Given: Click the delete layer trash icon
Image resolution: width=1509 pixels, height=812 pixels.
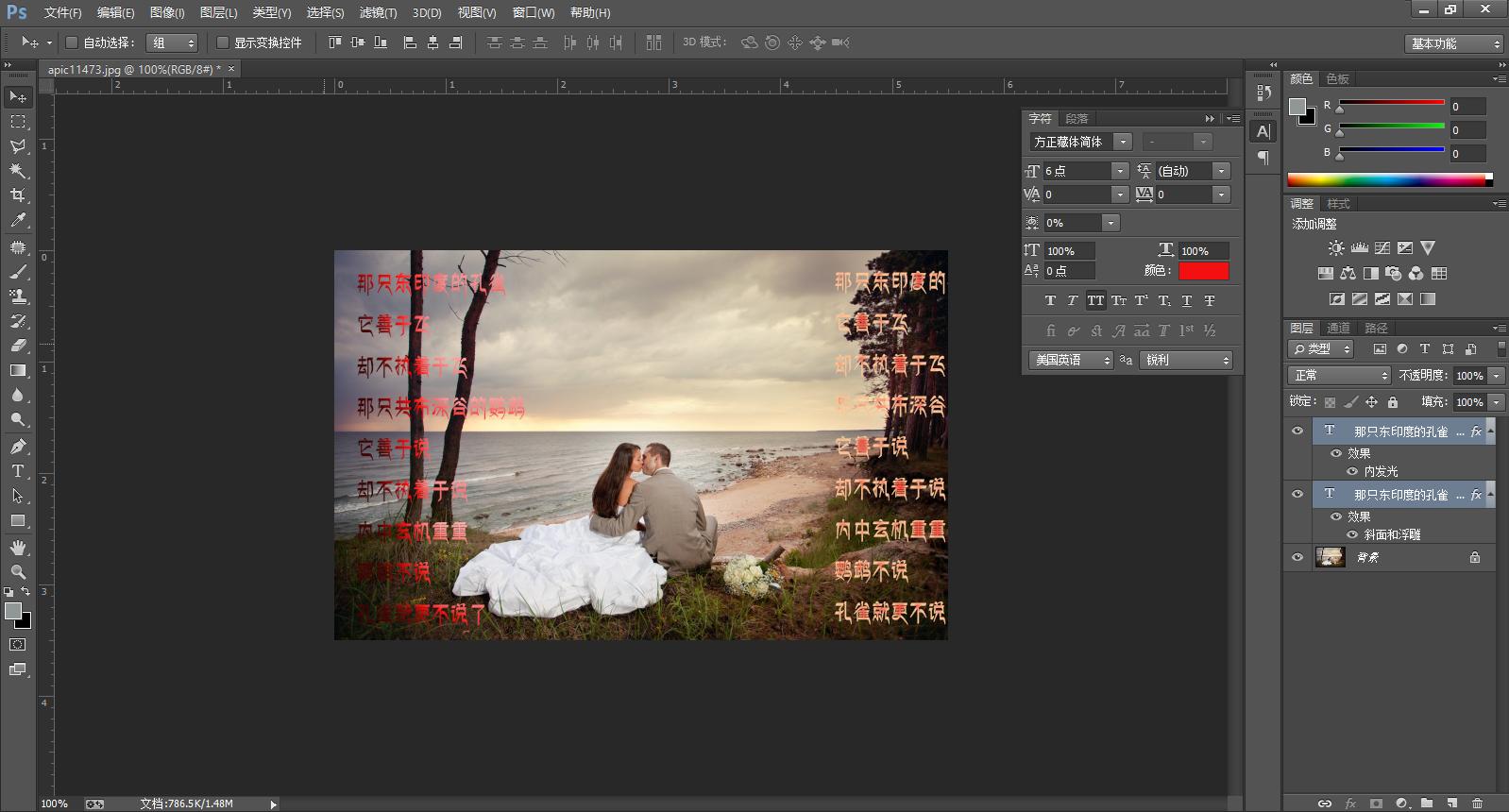Looking at the screenshot, I should pos(1478,804).
